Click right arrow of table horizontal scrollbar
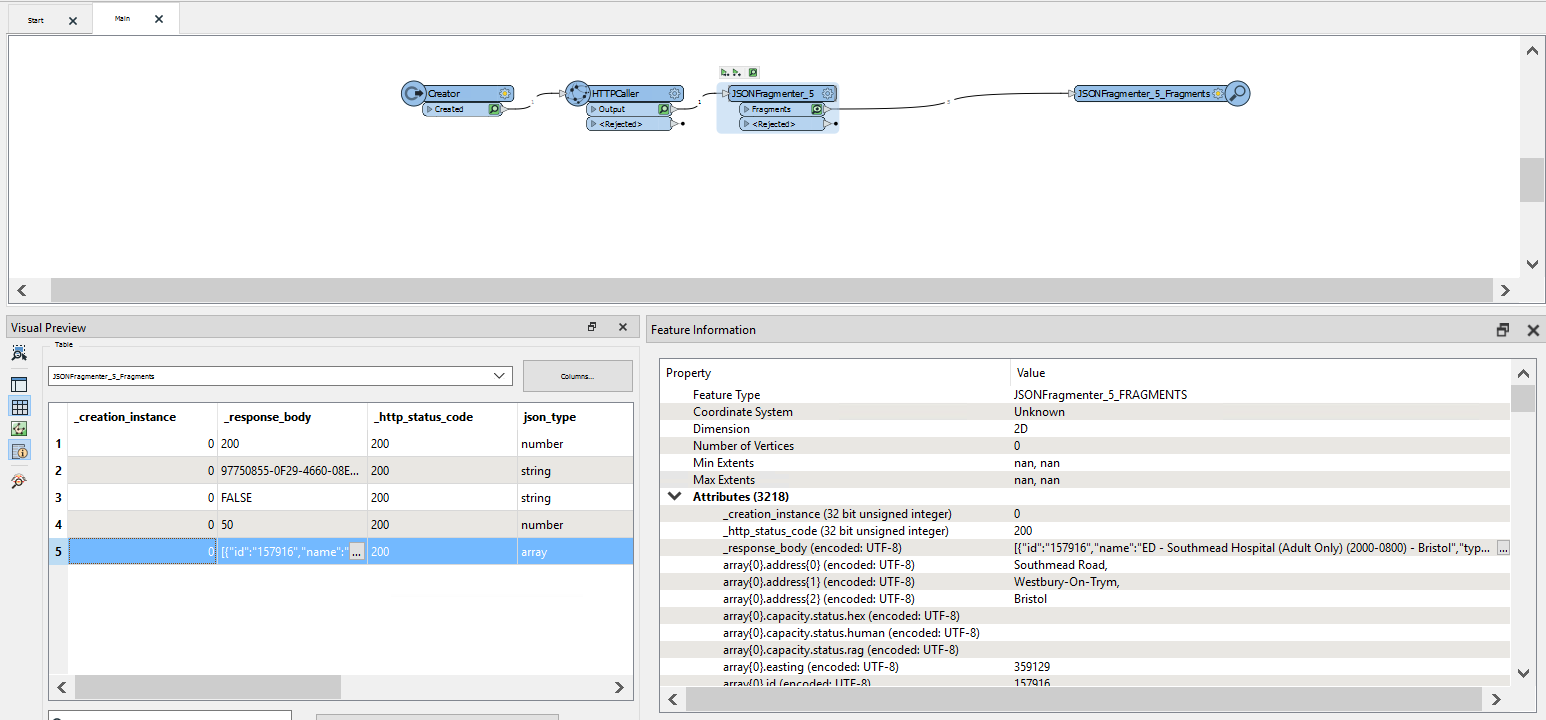 click(620, 687)
